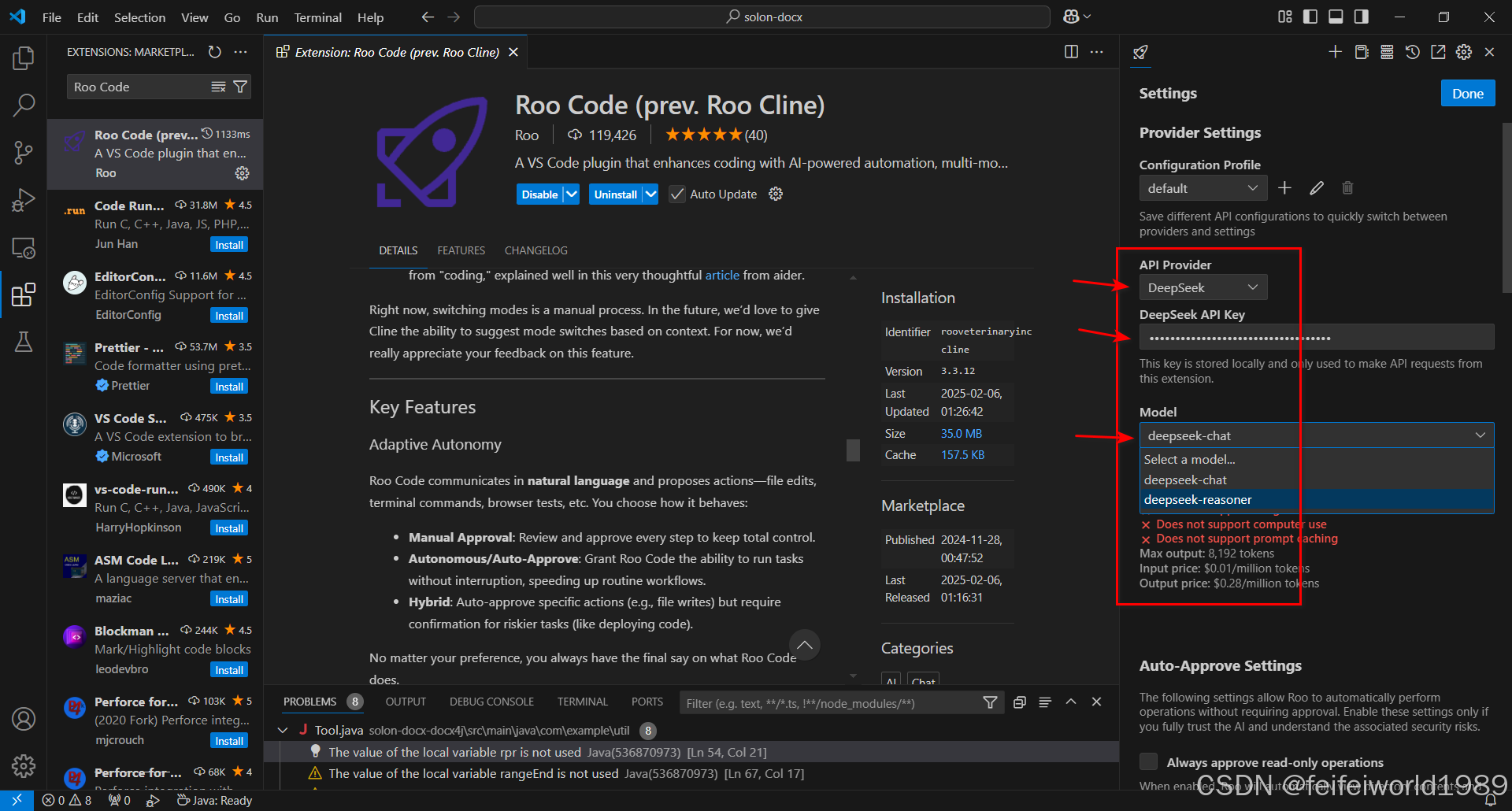Image resolution: width=1512 pixels, height=811 pixels.
Task: Open the Manage gear in activity bar
Action: pos(24,765)
